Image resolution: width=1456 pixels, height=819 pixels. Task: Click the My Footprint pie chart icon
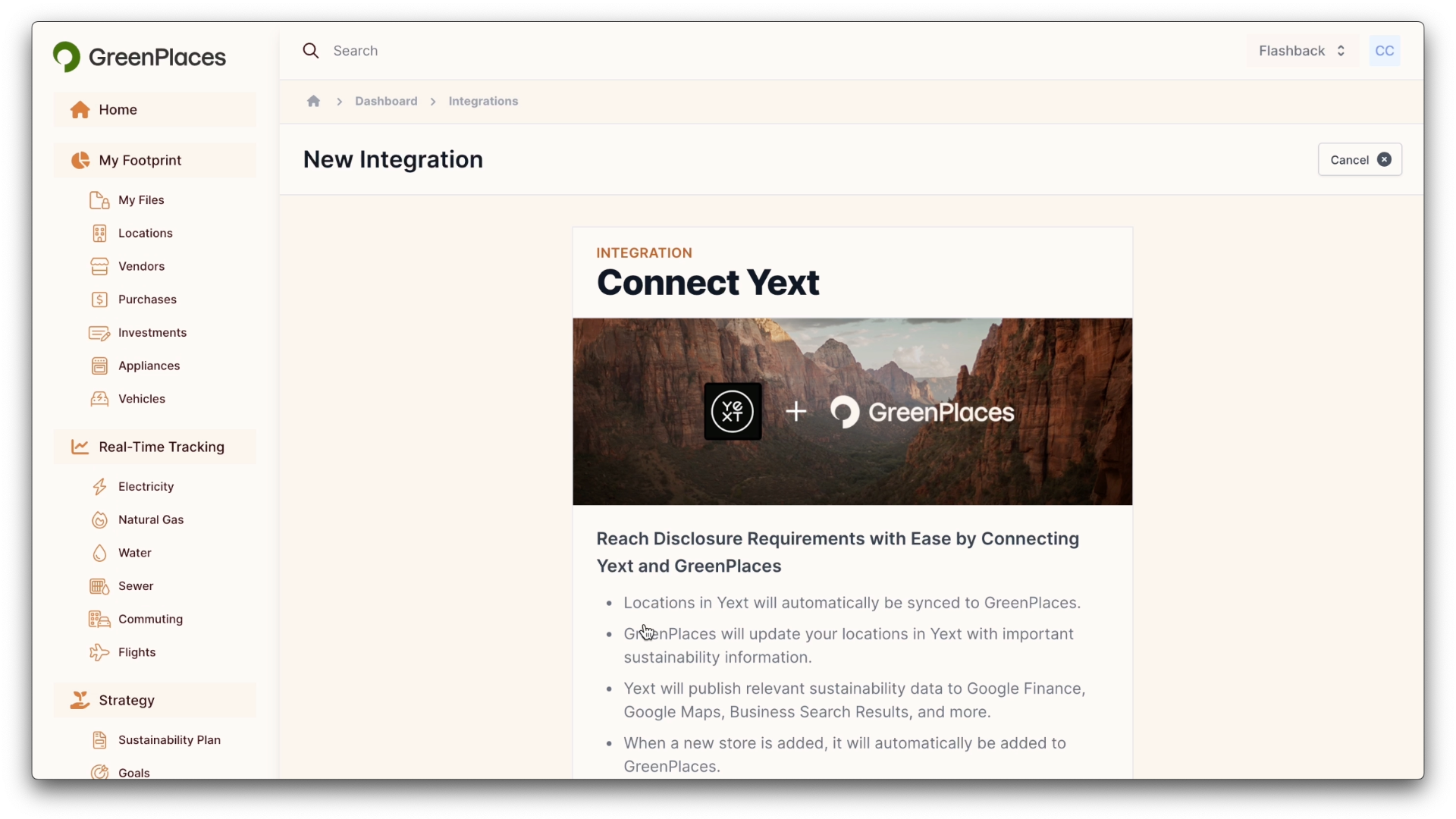[x=80, y=161]
